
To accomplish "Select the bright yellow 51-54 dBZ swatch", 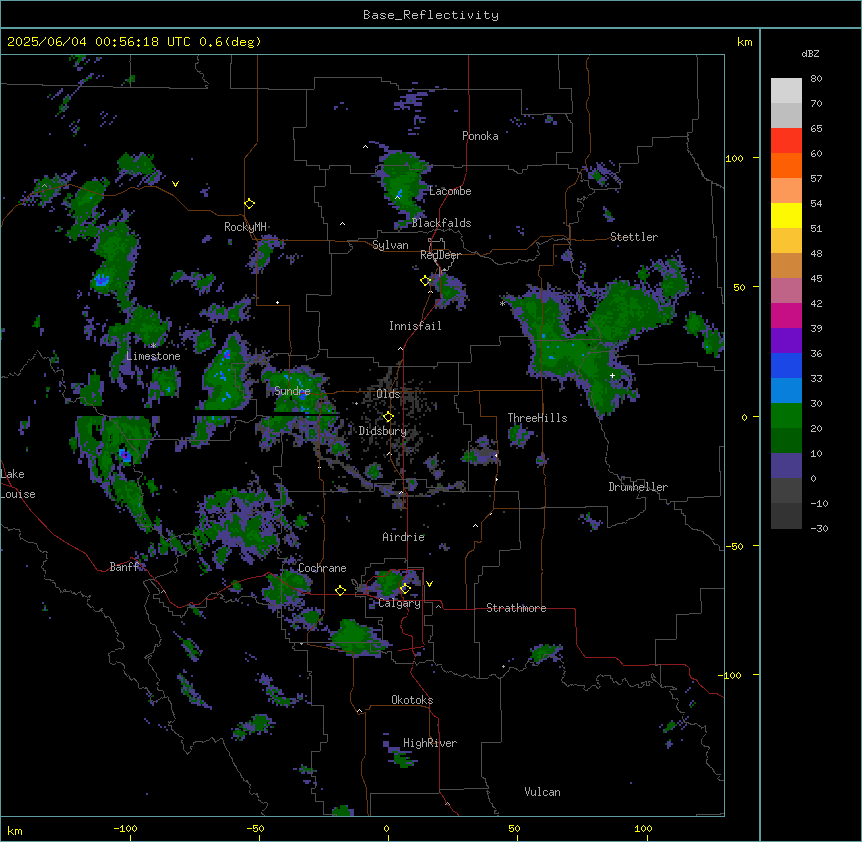I will coord(786,216).
